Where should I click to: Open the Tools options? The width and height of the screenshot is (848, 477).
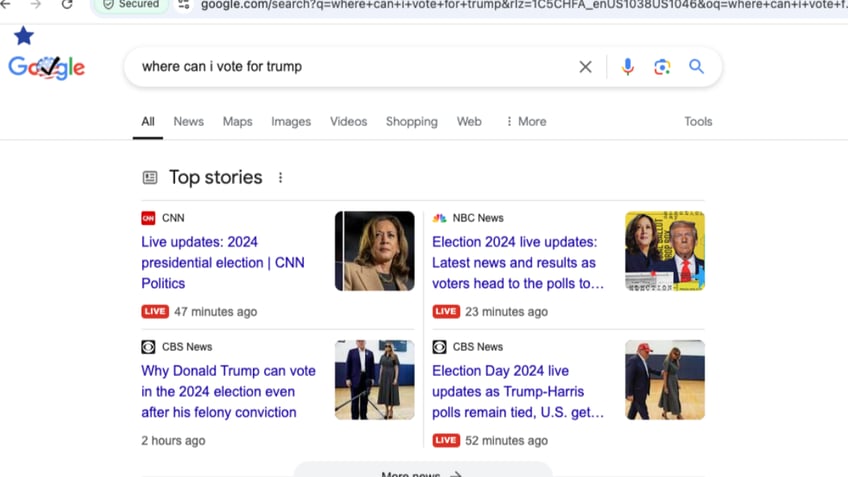(x=698, y=122)
